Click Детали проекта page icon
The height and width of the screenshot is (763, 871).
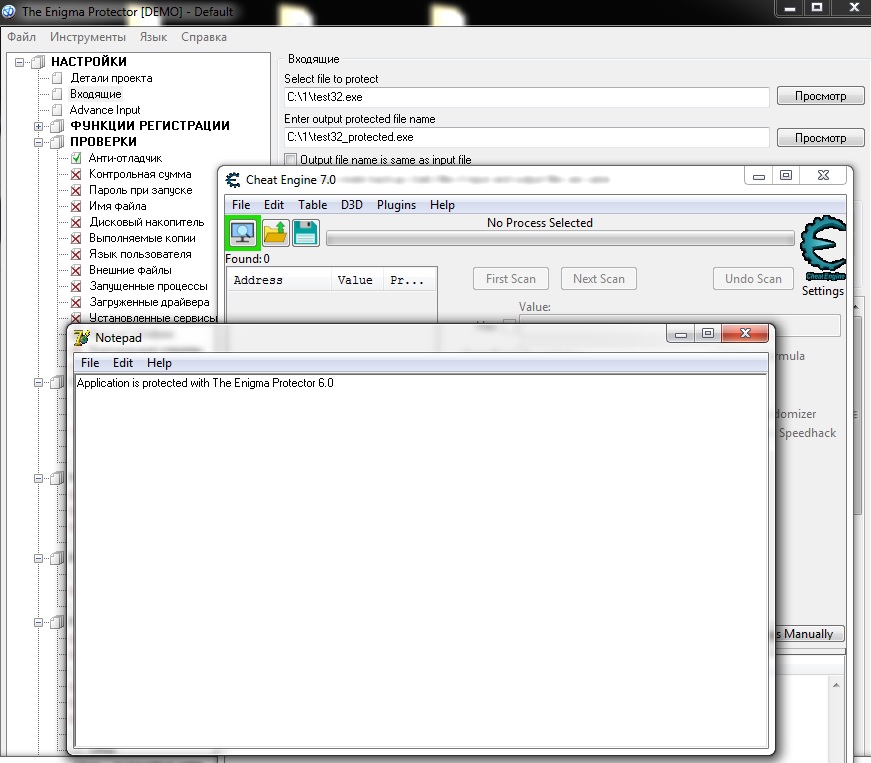(57, 78)
